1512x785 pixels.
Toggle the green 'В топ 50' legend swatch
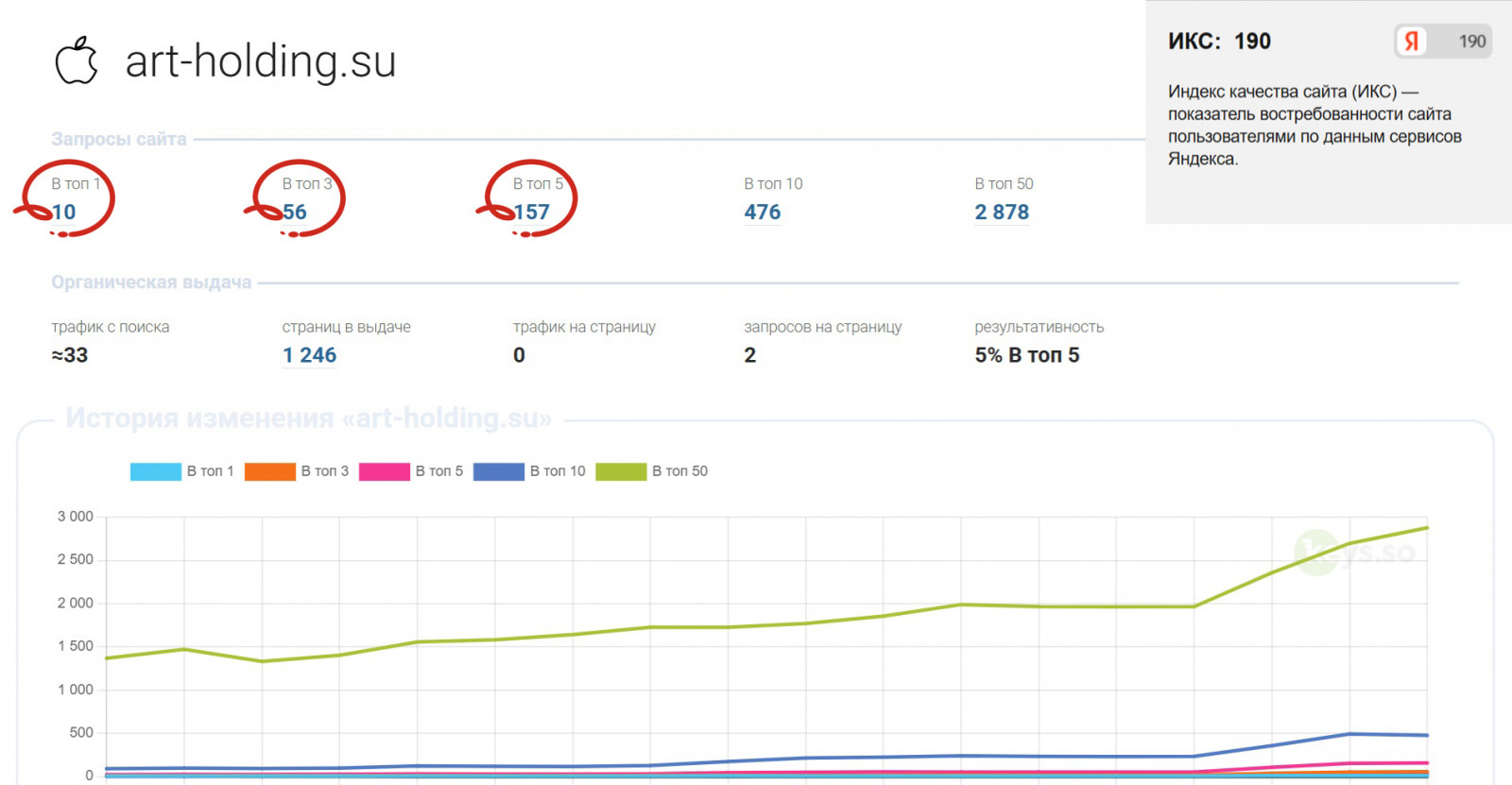(621, 471)
